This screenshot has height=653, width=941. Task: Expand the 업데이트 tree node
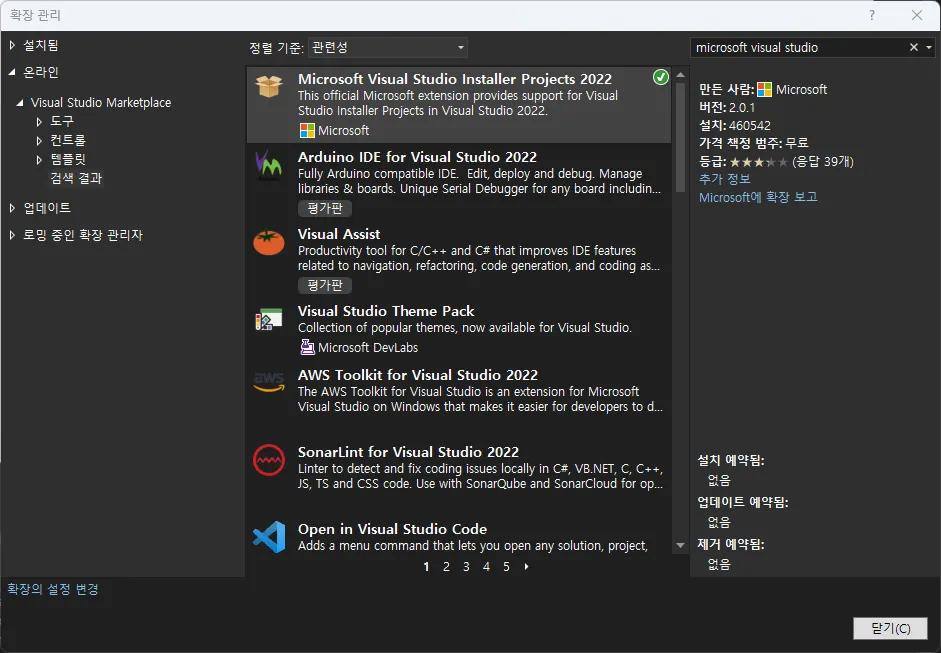(12, 208)
